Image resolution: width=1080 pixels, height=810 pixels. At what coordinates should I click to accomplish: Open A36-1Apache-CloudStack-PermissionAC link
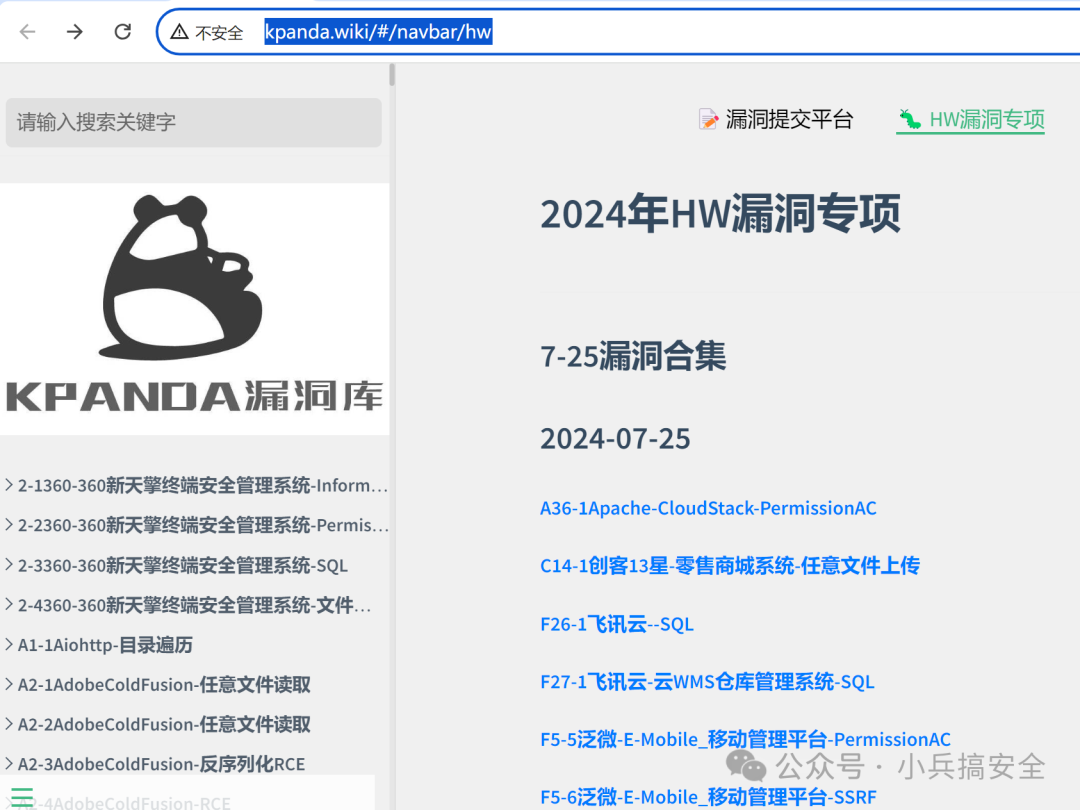708,508
